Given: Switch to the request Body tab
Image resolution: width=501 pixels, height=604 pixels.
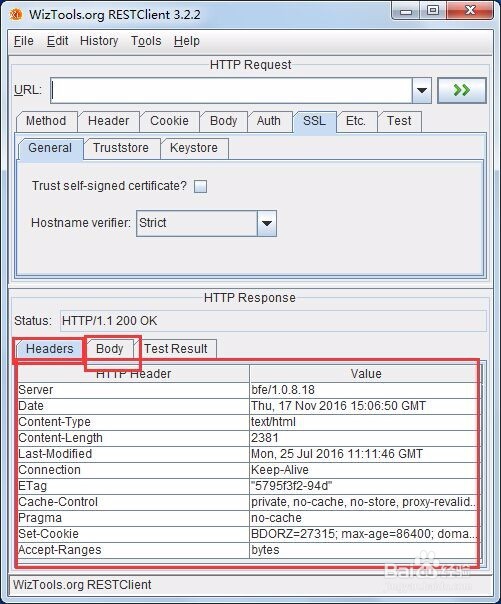Looking at the screenshot, I should point(223,121).
